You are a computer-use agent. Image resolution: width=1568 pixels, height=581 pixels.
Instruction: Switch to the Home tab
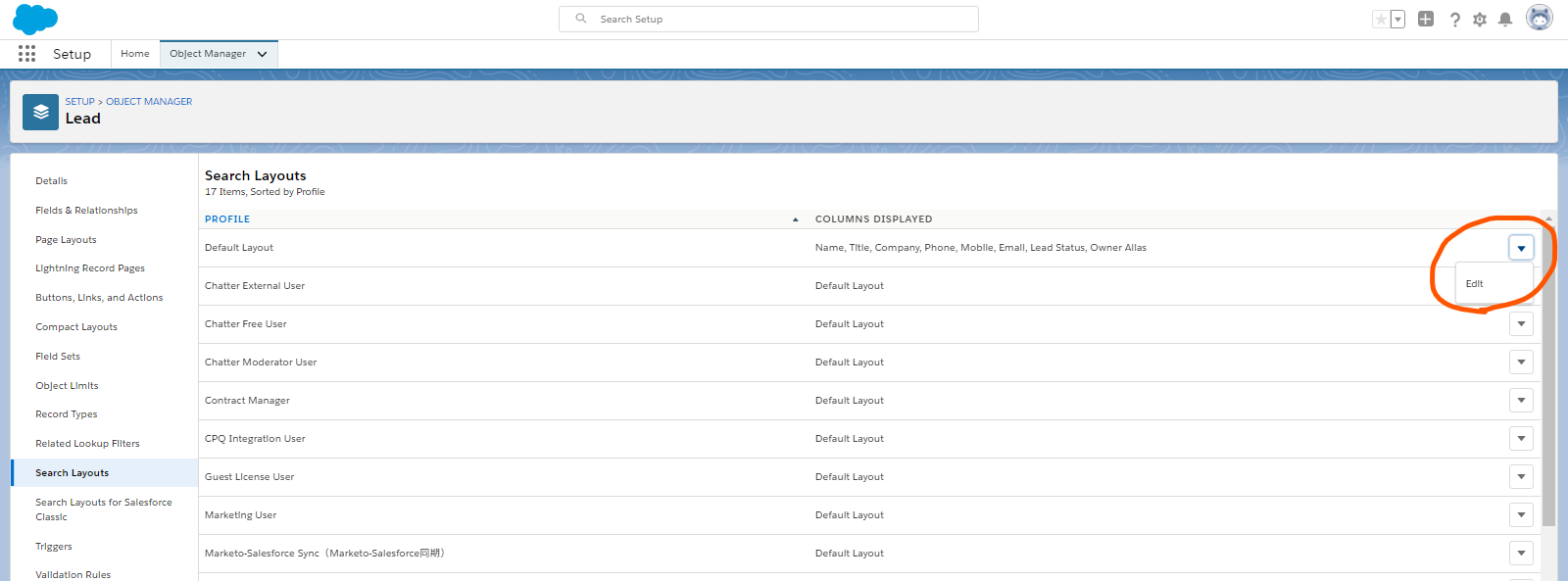135,54
